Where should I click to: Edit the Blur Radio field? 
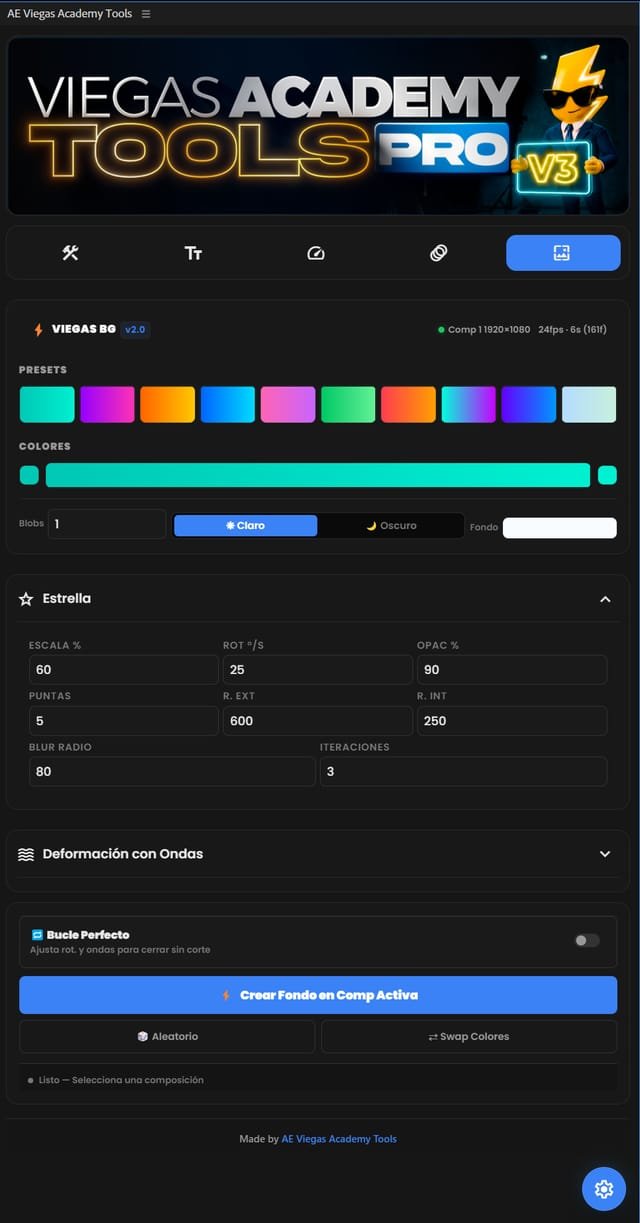pos(172,772)
